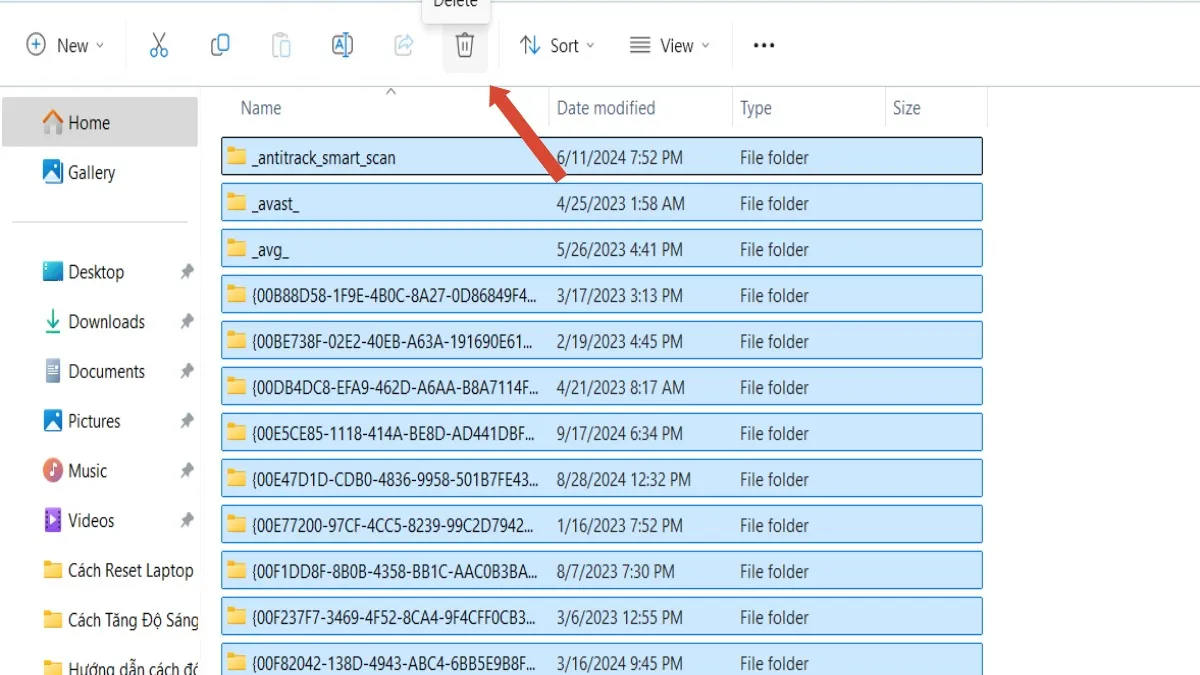Click the Copy icon in toolbar

(220, 45)
